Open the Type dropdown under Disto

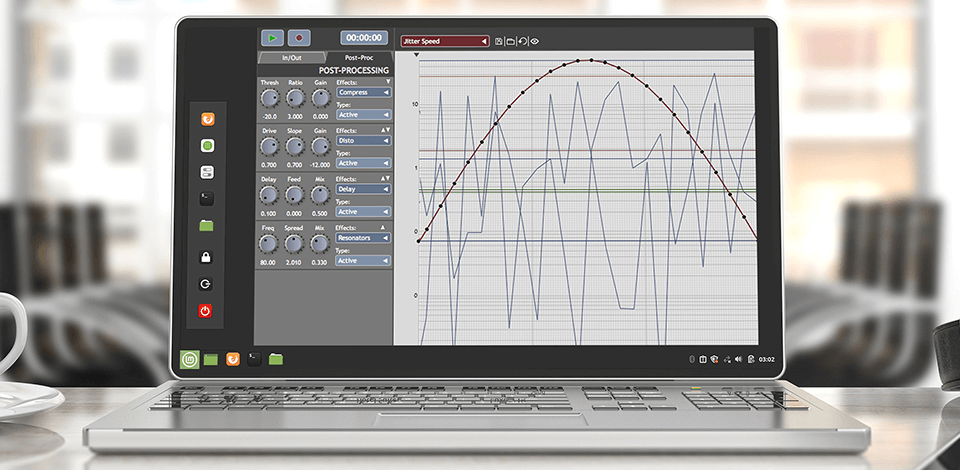click(x=364, y=163)
